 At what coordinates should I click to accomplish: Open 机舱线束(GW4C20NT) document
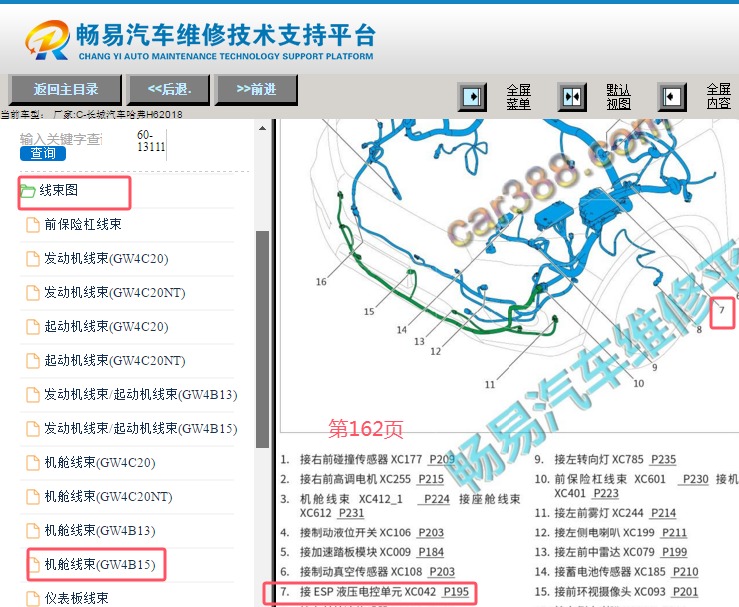click(x=108, y=496)
